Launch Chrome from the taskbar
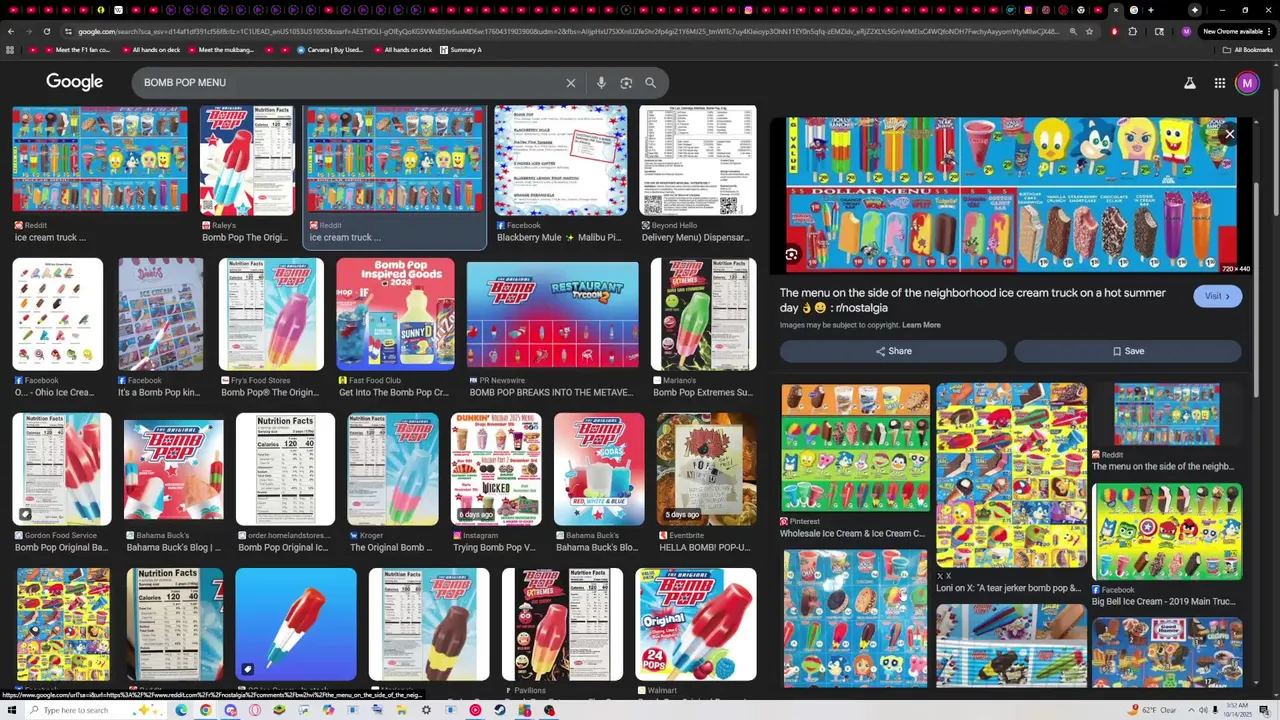1280x720 pixels. point(205,710)
